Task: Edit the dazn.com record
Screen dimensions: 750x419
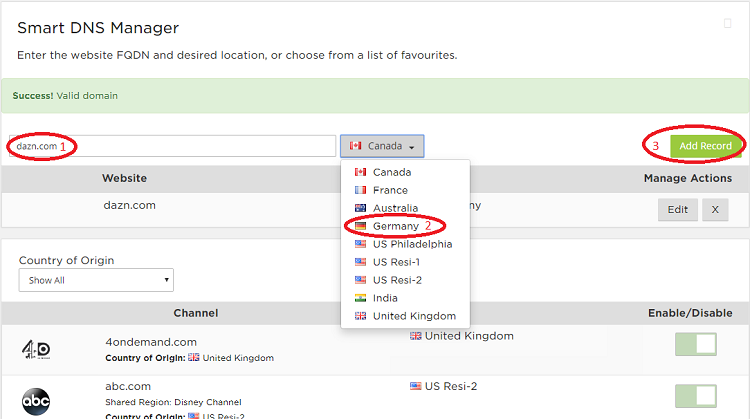Action: 678,210
